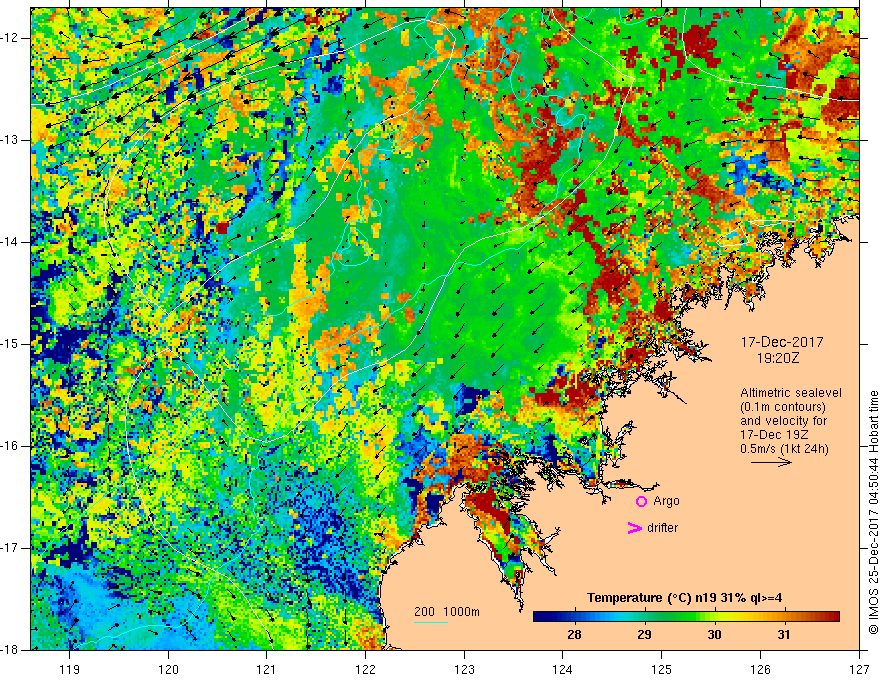Click longitude axis label '125'

point(662,669)
